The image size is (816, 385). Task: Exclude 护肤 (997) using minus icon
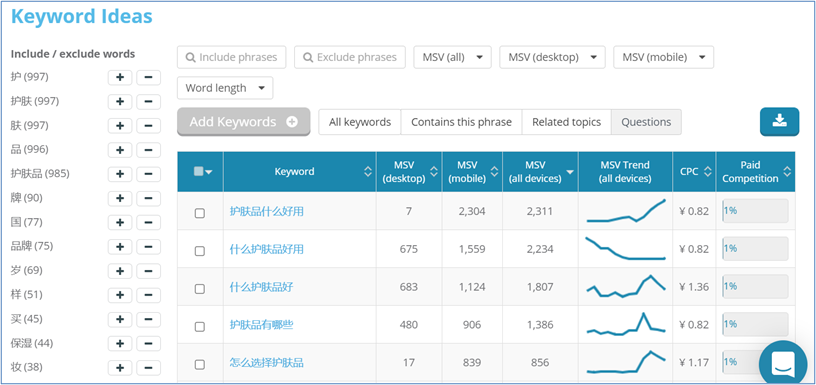[x=148, y=101]
